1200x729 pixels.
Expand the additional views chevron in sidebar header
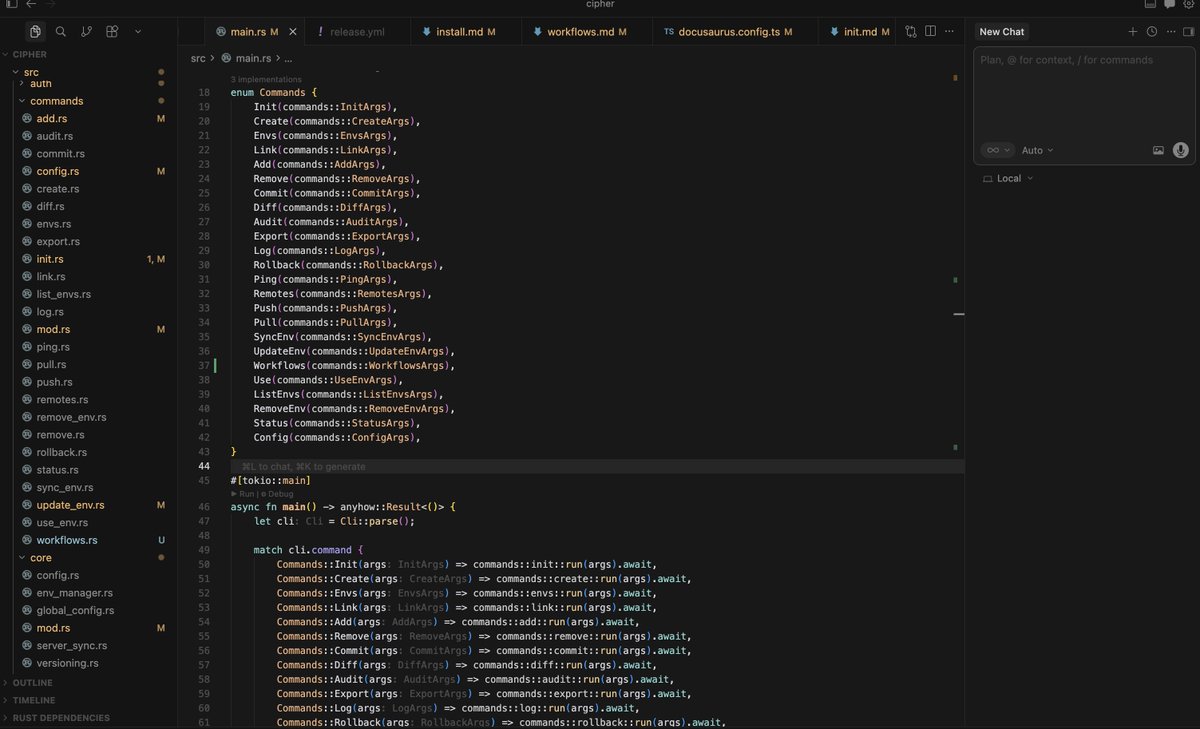[138, 32]
